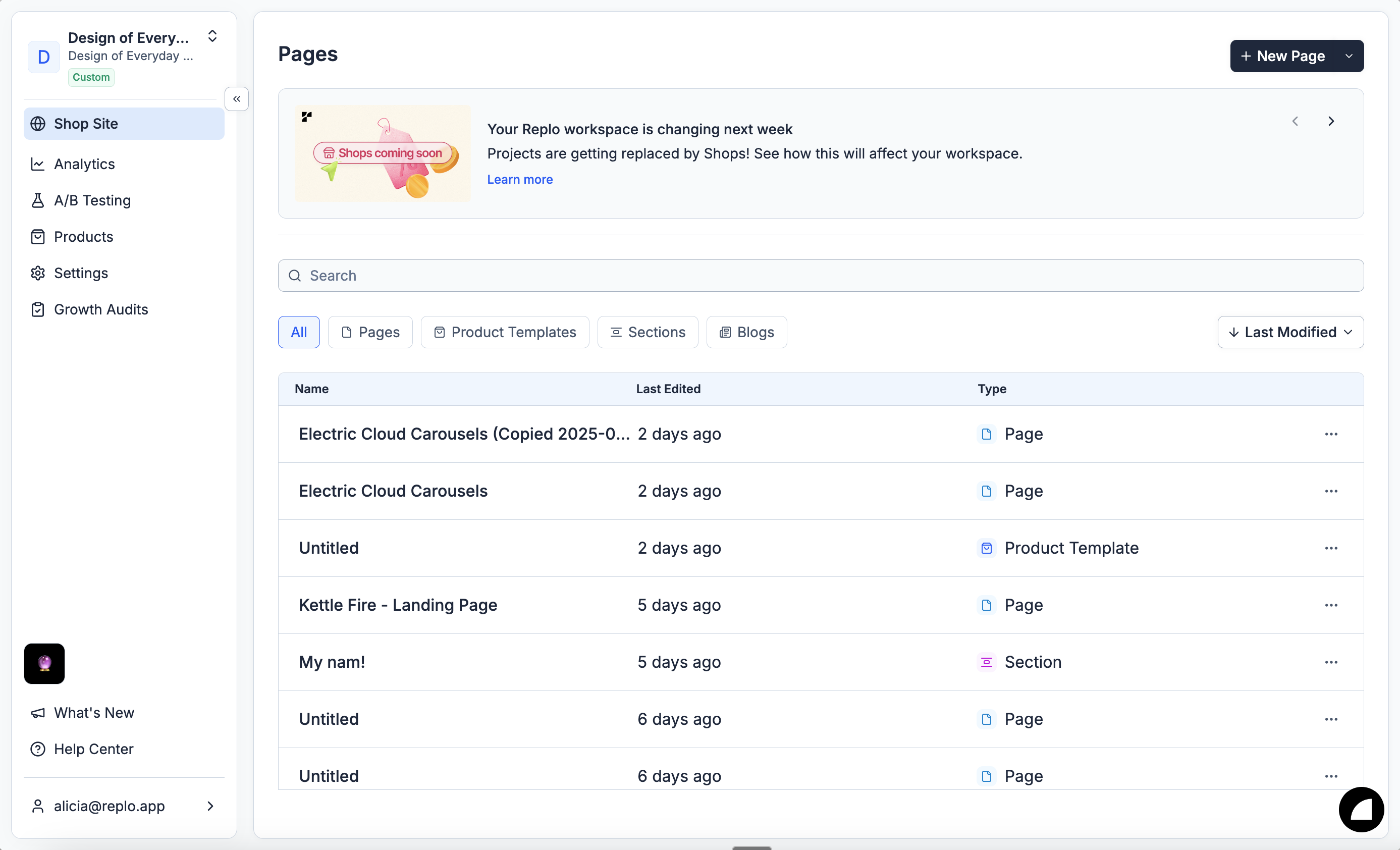This screenshot has width=1400, height=850.
Task: Click the Learn more link
Action: tap(519, 180)
